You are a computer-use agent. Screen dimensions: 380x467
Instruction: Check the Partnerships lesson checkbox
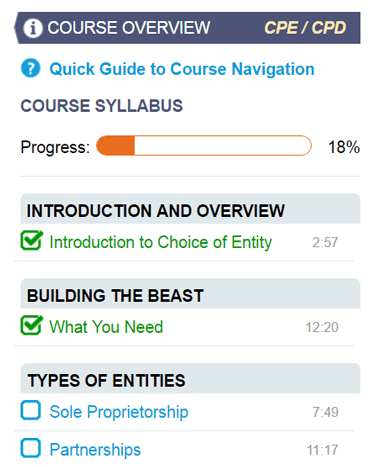[31, 448]
